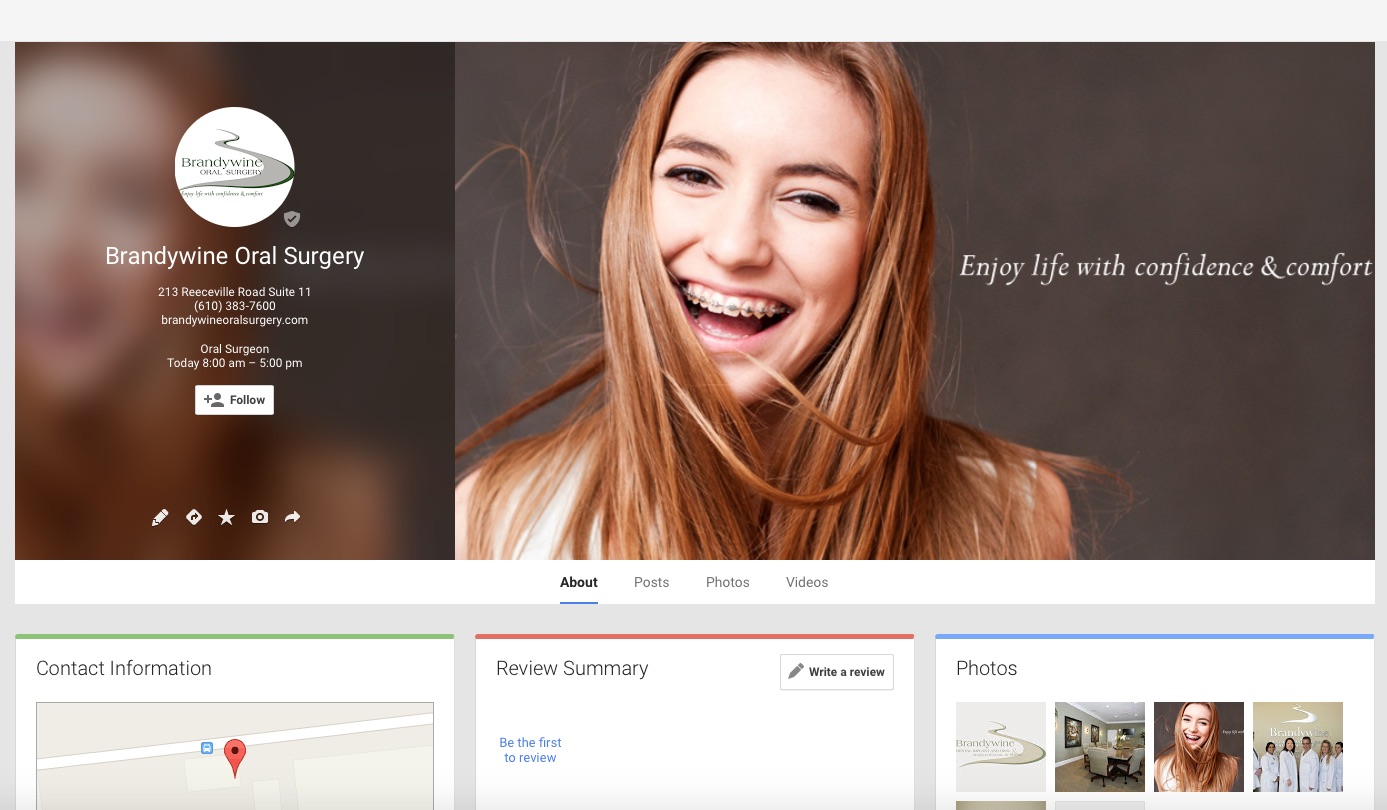The image size is (1387, 810).
Task: Open the Brandywine Oral Surgery round logo
Action: coord(235,167)
